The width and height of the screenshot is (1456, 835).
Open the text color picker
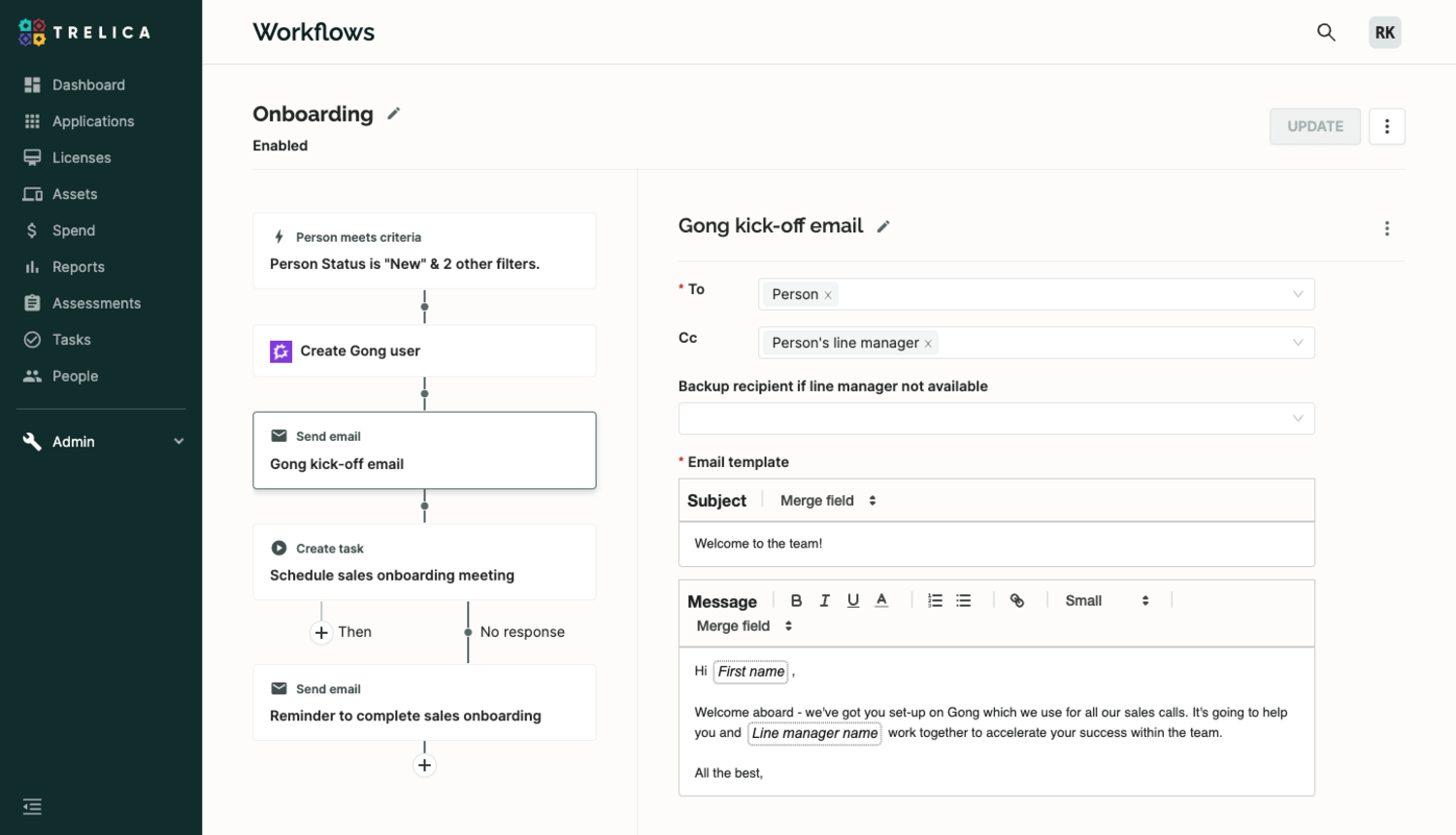(881, 601)
